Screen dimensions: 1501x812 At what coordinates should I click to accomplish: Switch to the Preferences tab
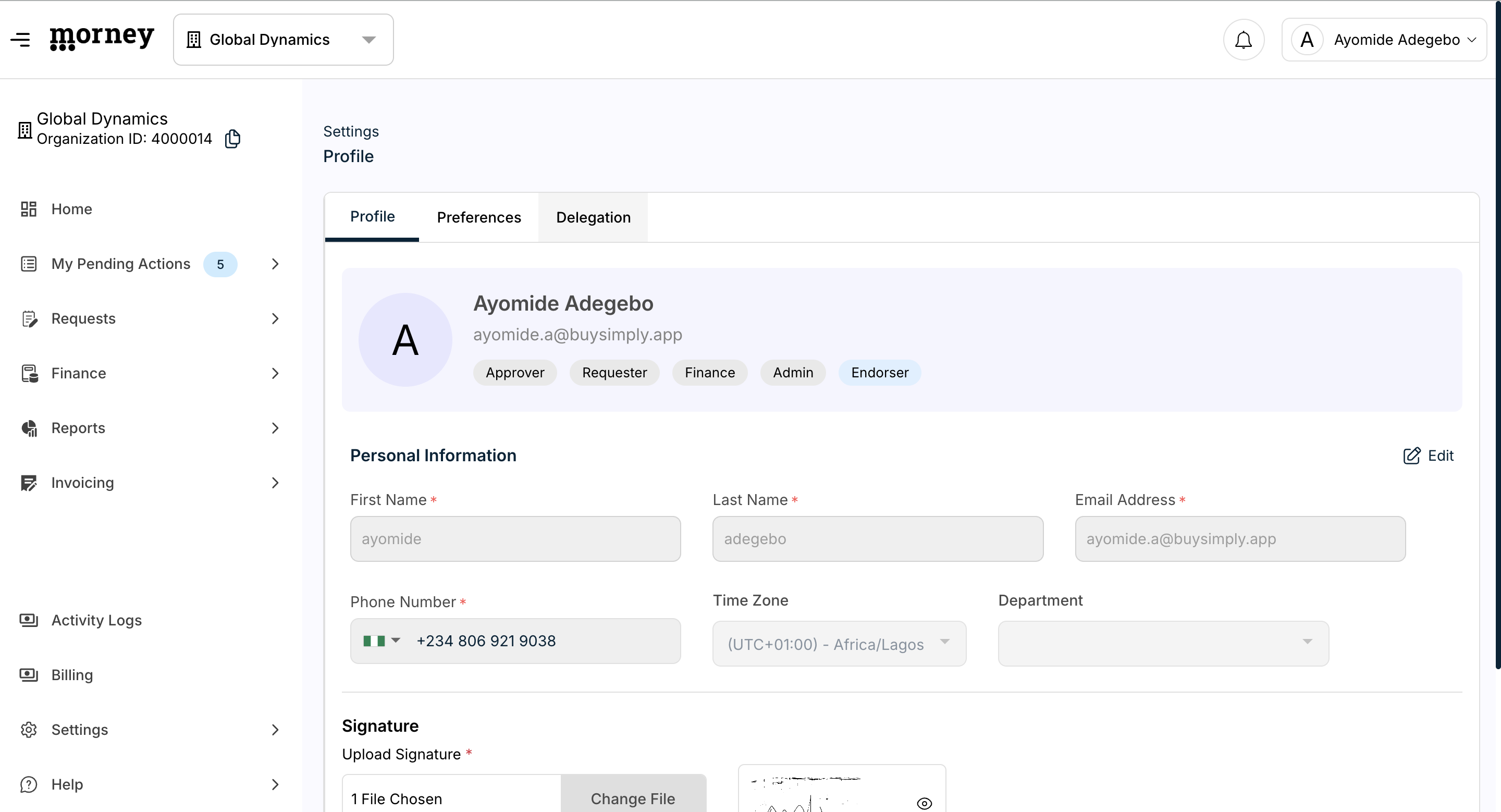(x=479, y=217)
